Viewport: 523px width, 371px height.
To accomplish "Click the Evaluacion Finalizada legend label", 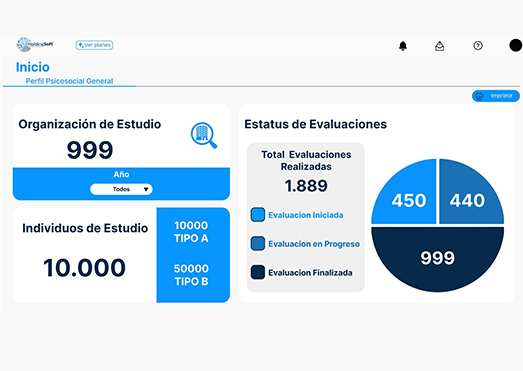I will [310, 273].
